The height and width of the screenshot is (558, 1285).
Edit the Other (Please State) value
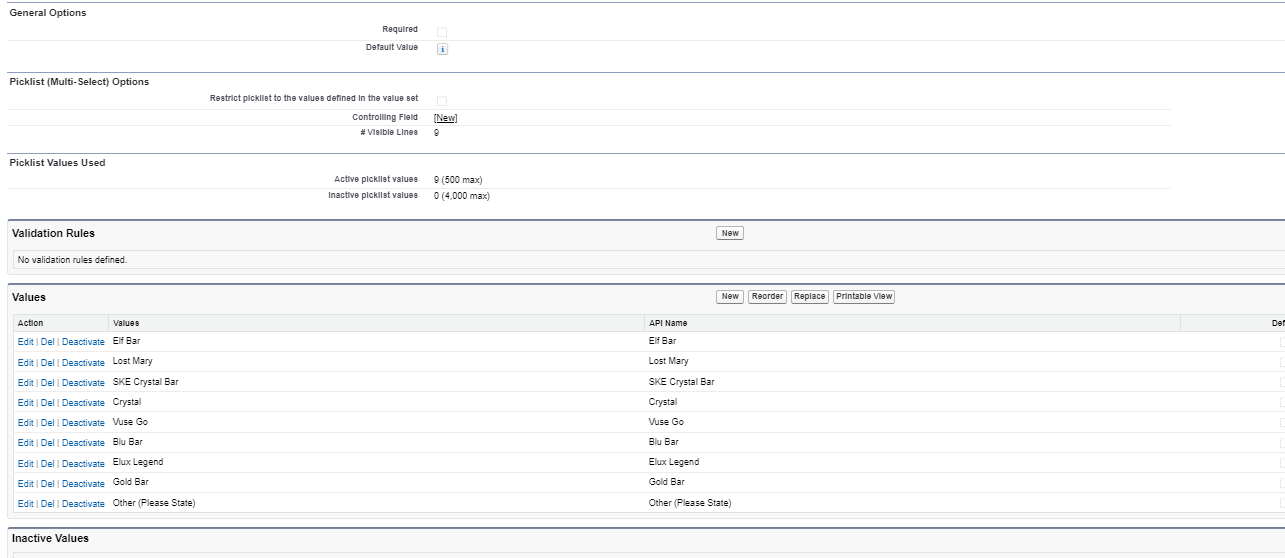click(26, 504)
